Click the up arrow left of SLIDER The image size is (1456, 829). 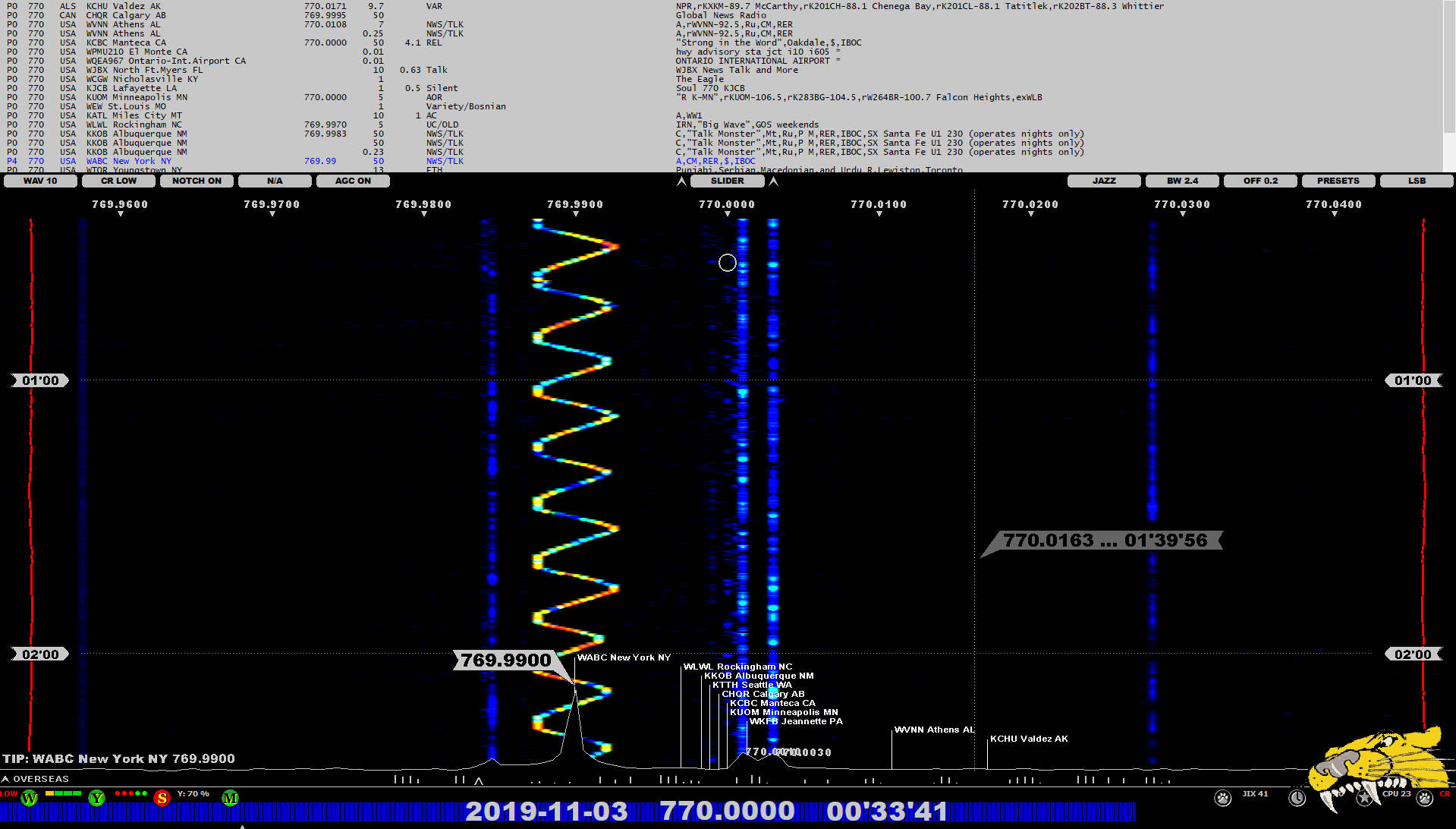(681, 181)
